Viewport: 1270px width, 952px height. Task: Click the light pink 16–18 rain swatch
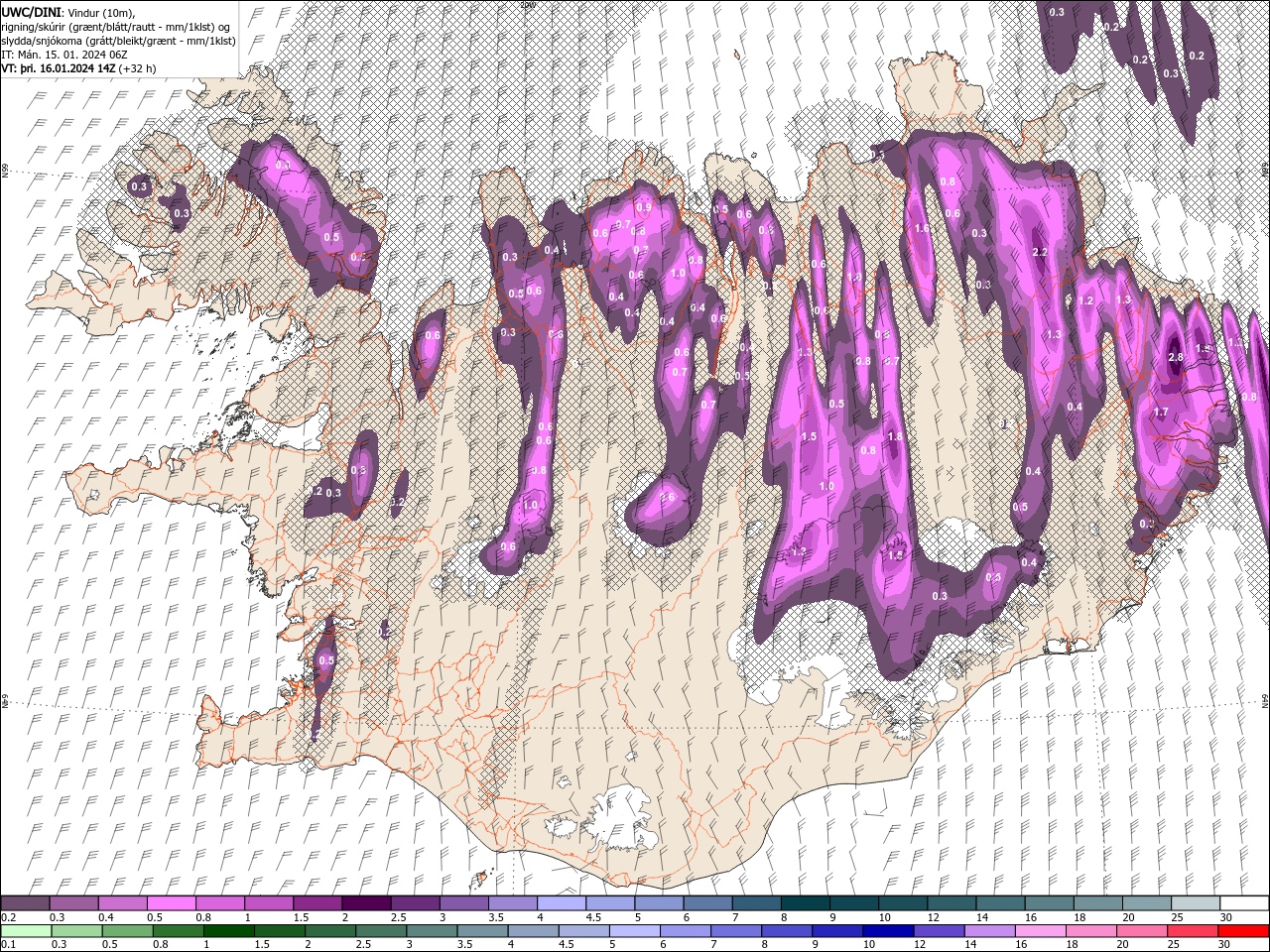click(x=1041, y=931)
